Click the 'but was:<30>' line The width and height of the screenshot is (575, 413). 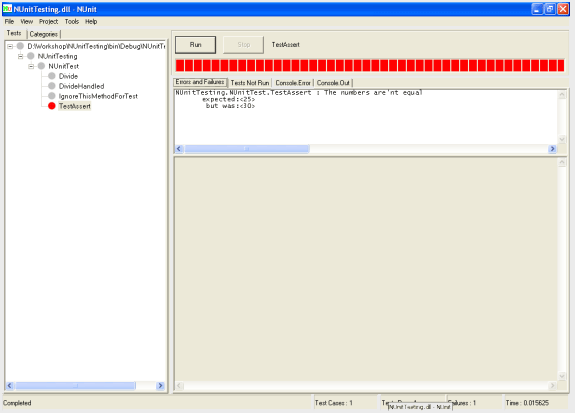pyautogui.click(x=230, y=106)
